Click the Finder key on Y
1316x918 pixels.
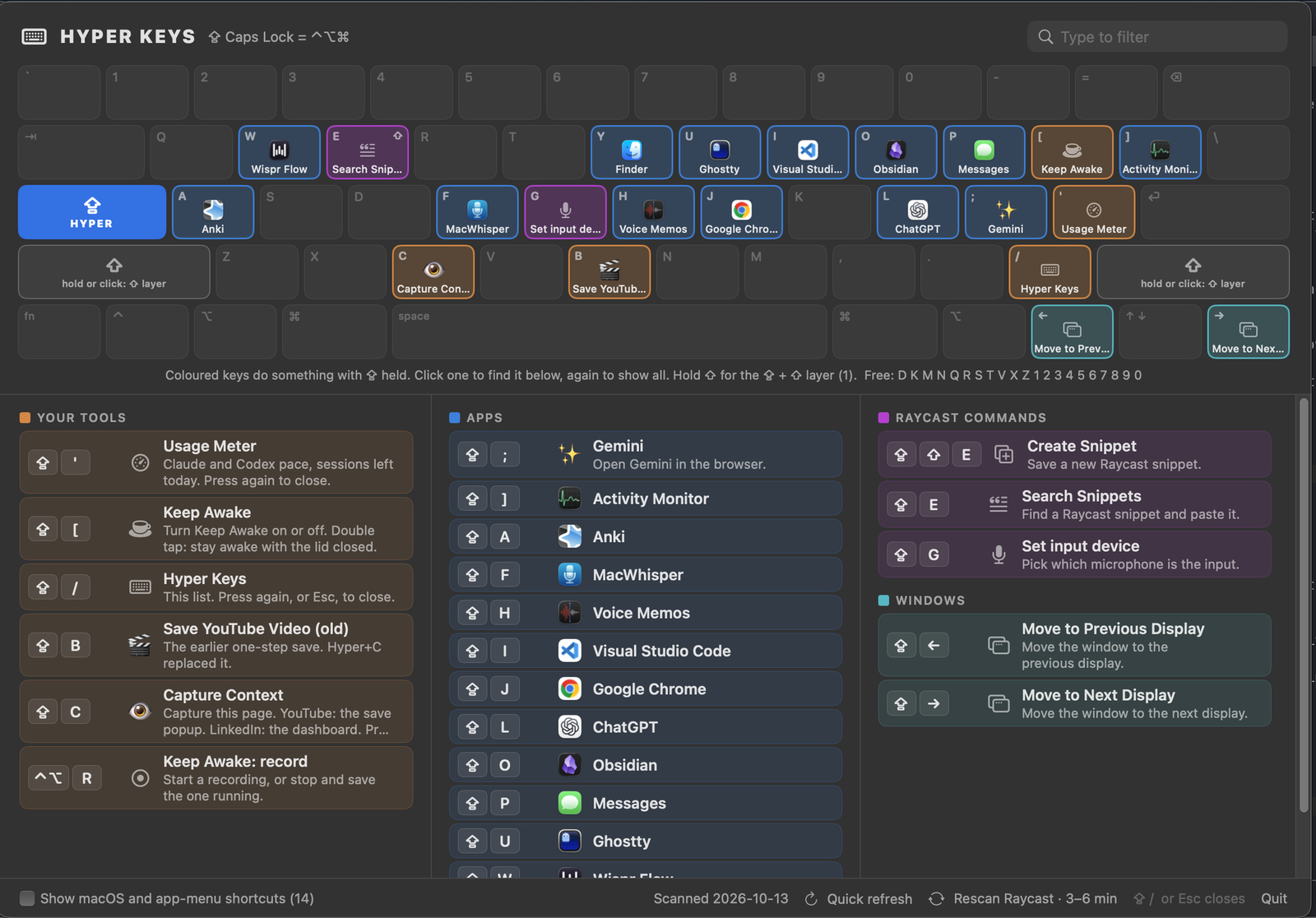pos(631,152)
